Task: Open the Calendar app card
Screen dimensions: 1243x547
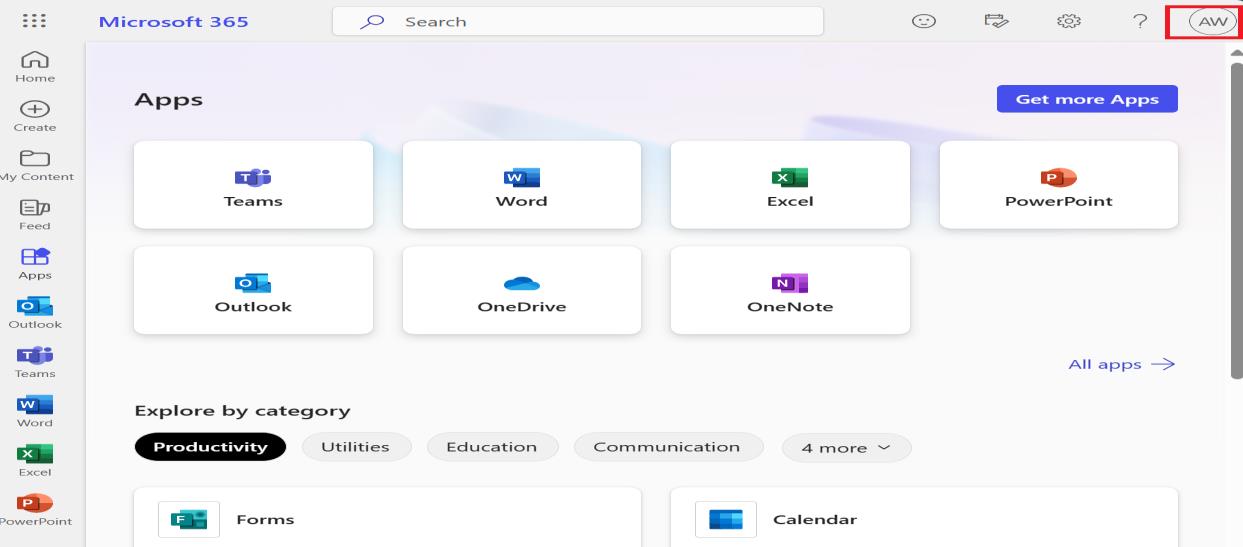Action: coord(924,518)
